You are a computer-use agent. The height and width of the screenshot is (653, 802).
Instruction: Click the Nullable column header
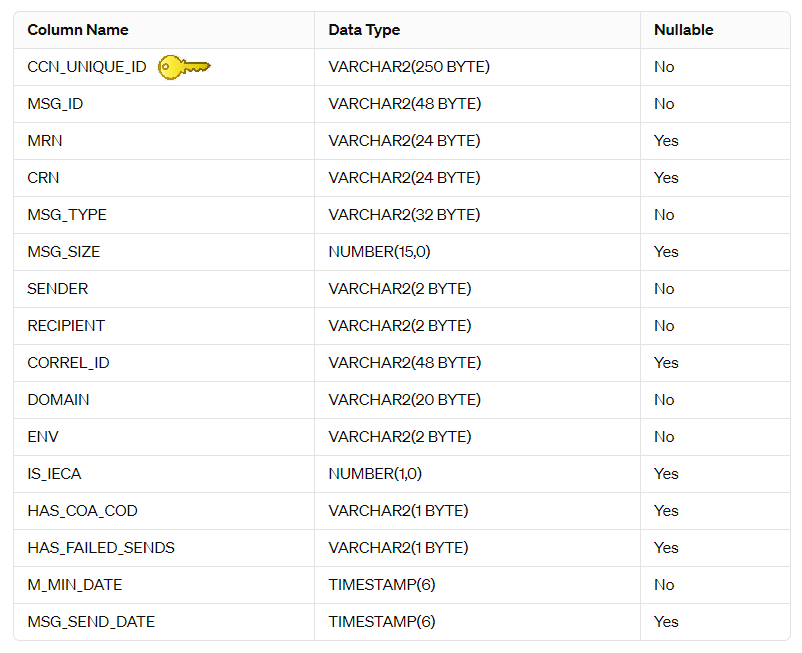click(683, 30)
